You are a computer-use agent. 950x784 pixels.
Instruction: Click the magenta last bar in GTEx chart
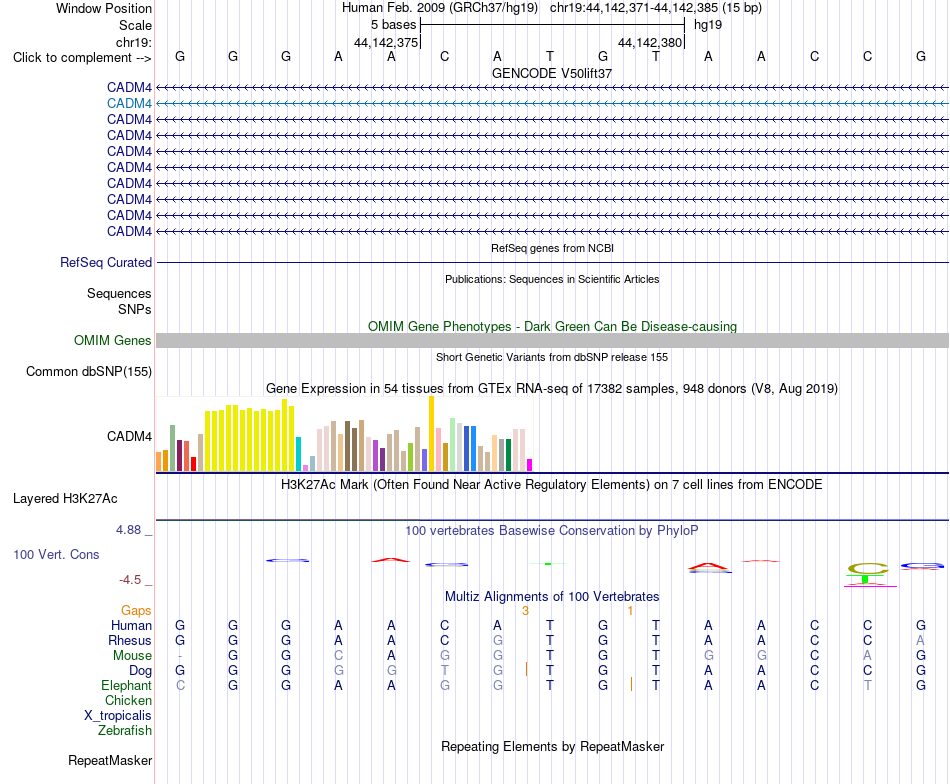530,465
